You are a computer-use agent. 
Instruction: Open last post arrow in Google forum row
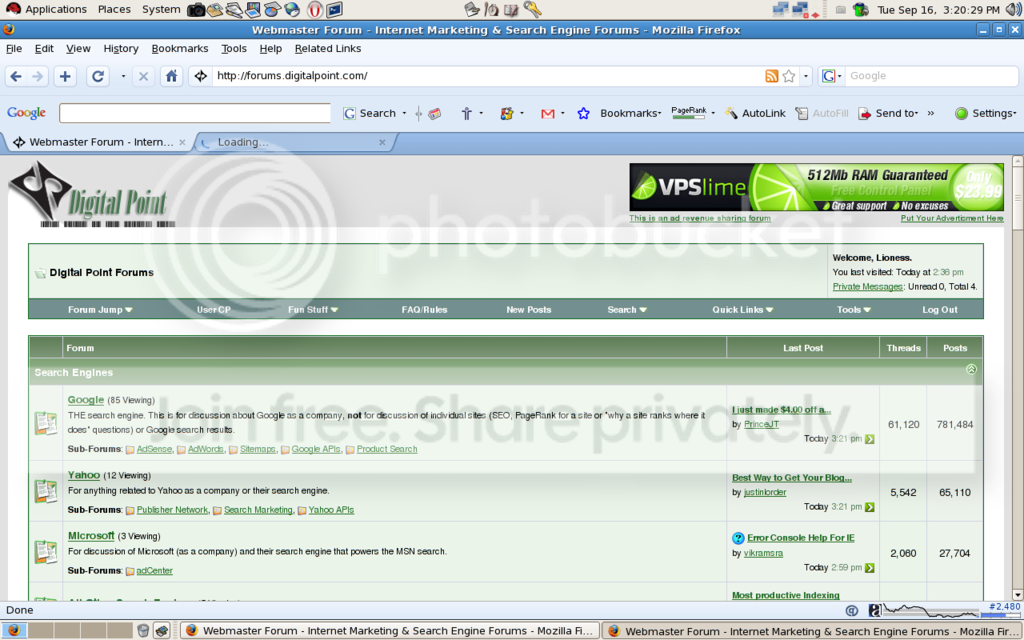click(869, 439)
